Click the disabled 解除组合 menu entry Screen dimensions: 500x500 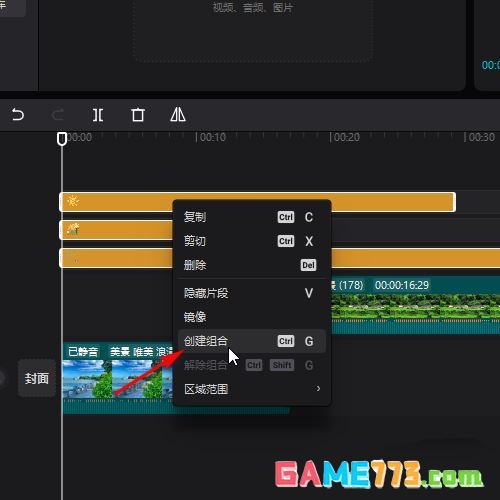(x=252, y=365)
